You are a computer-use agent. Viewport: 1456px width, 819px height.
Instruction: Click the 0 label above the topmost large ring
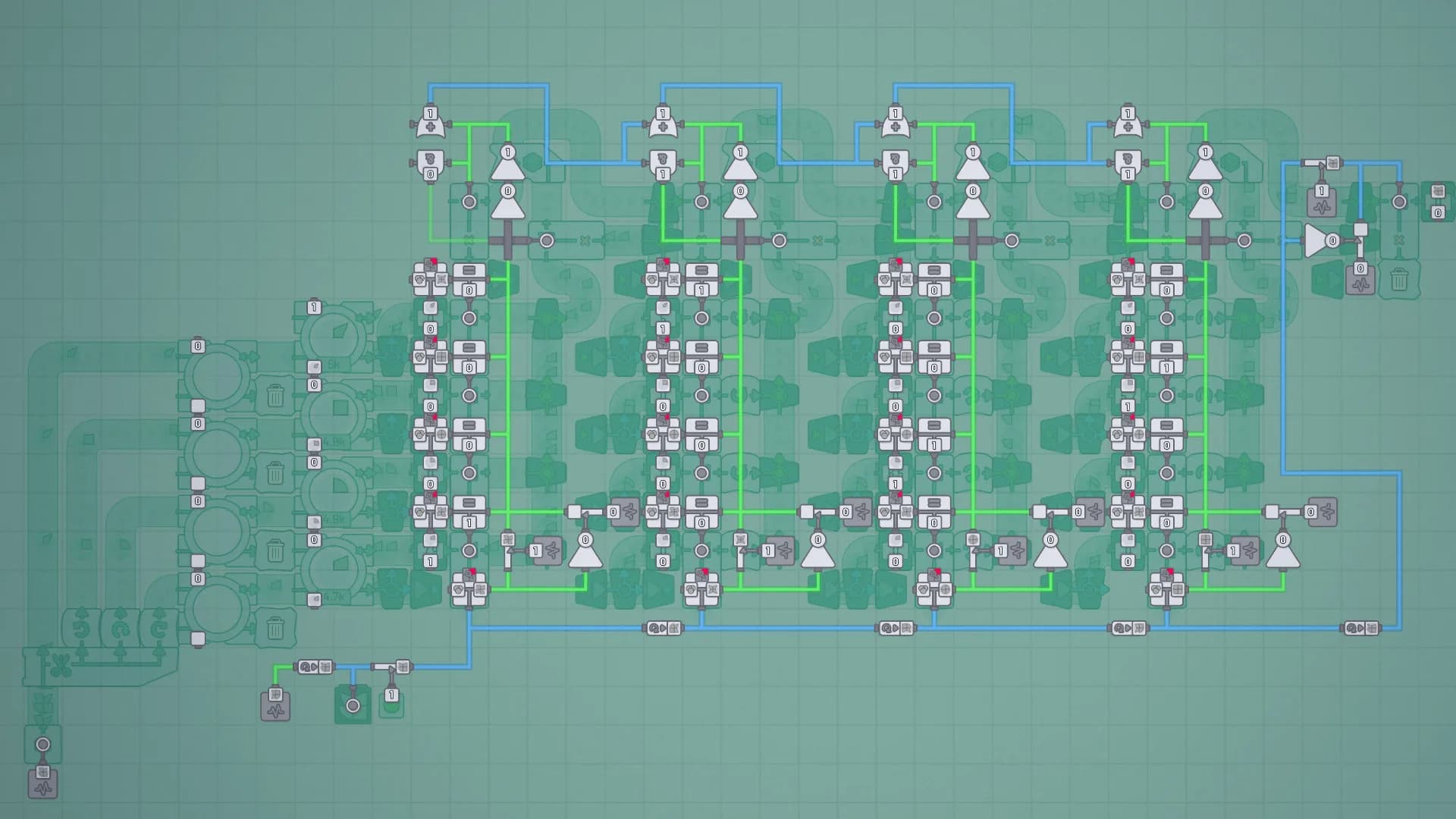tap(198, 346)
